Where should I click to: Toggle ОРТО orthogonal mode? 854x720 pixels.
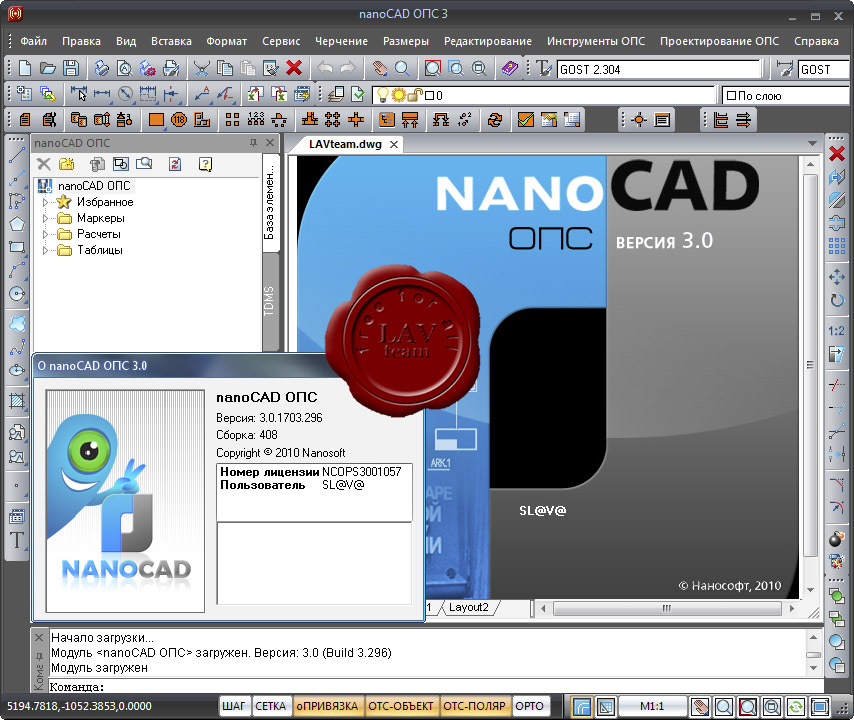(x=529, y=706)
